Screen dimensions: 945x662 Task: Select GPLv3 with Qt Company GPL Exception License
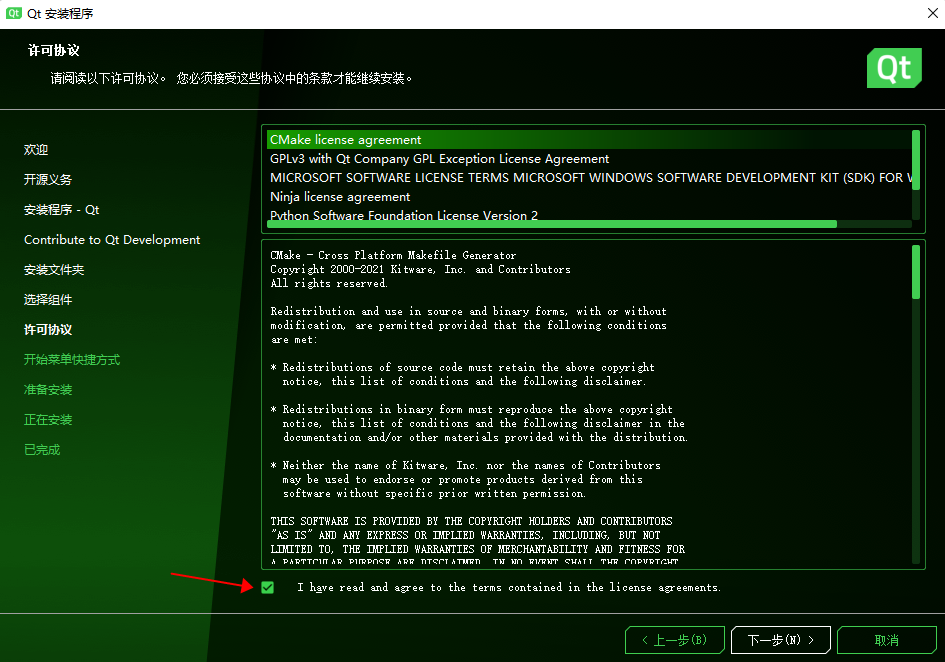(x=589, y=159)
